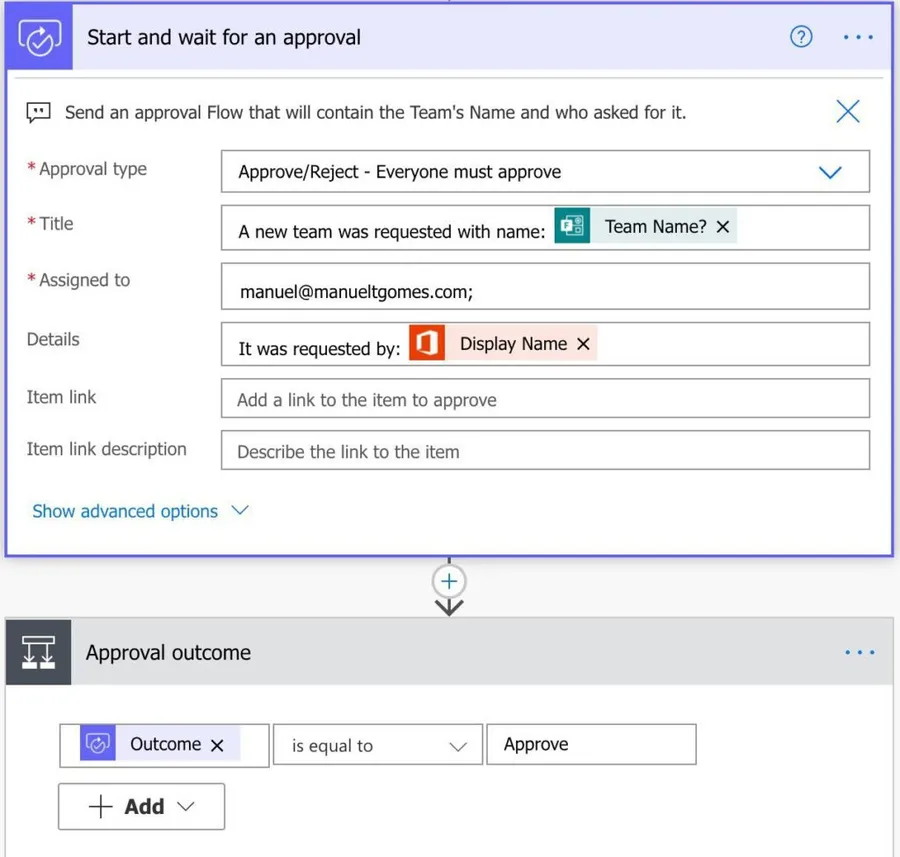Open more options for Approval outcome
This screenshot has width=900, height=857.
859,653
